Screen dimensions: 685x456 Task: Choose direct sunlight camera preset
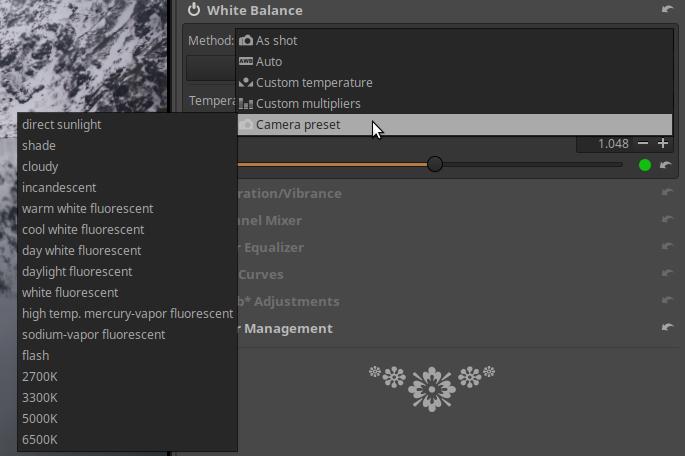coord(62,125)
